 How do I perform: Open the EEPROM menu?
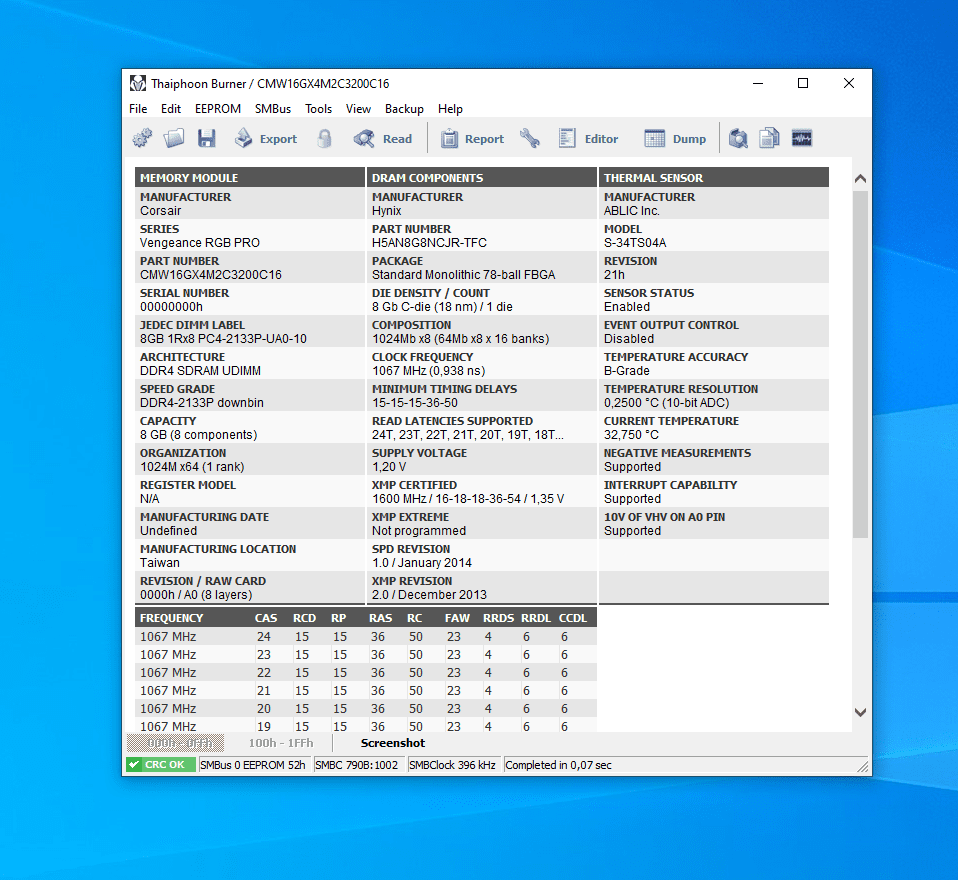218,109
